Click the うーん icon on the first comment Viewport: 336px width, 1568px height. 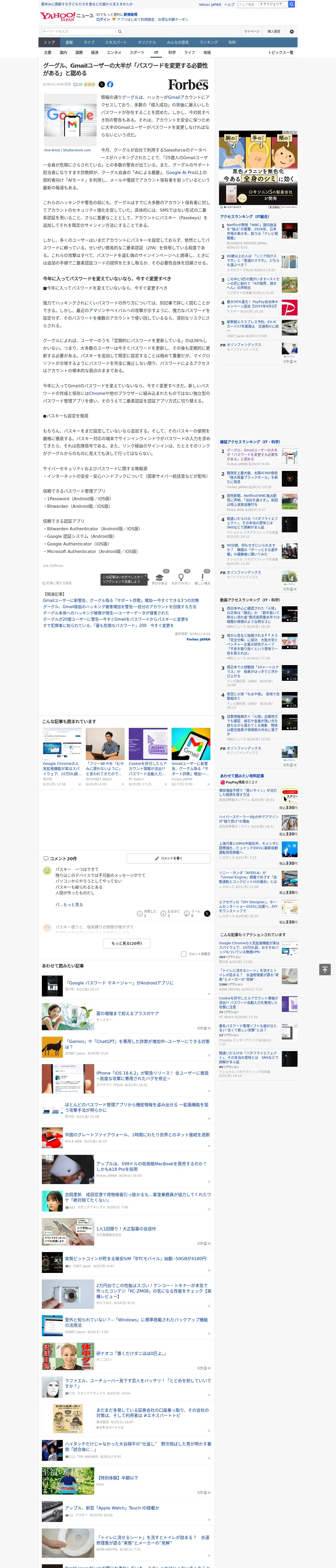pos(187,913)
